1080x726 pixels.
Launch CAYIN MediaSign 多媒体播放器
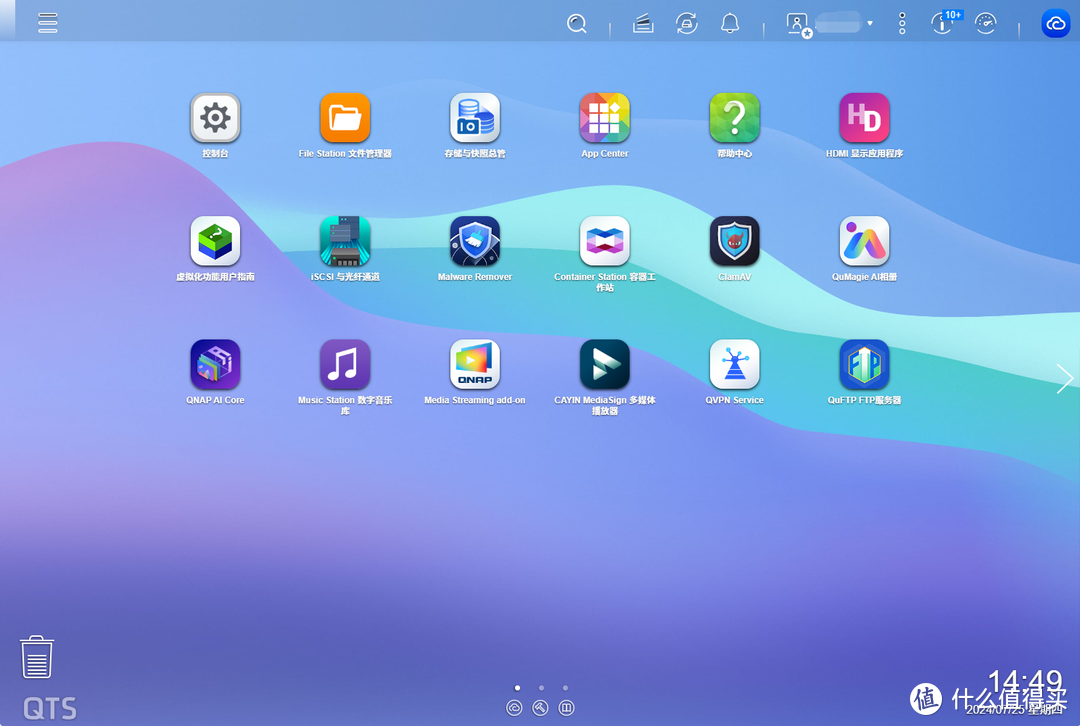point(605,364)
